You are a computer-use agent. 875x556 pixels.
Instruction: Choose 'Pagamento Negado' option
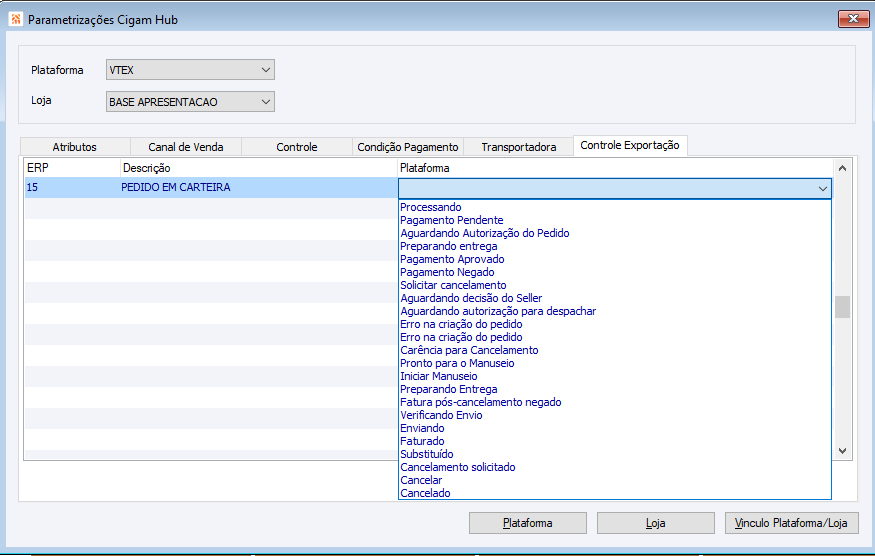pyautogui.click(x=447, y=272)
